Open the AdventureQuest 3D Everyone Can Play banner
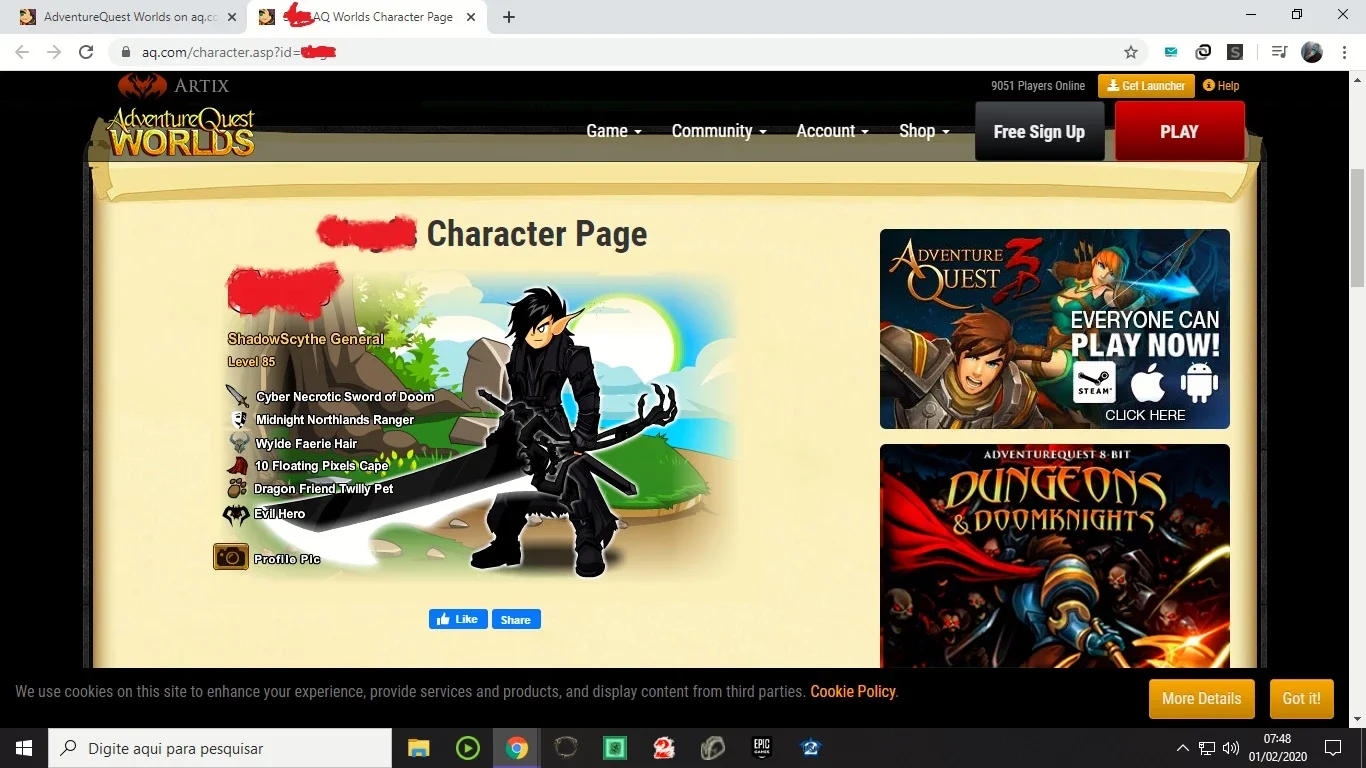Viewport: 1366px width, 768px height. coord(1055,329)
